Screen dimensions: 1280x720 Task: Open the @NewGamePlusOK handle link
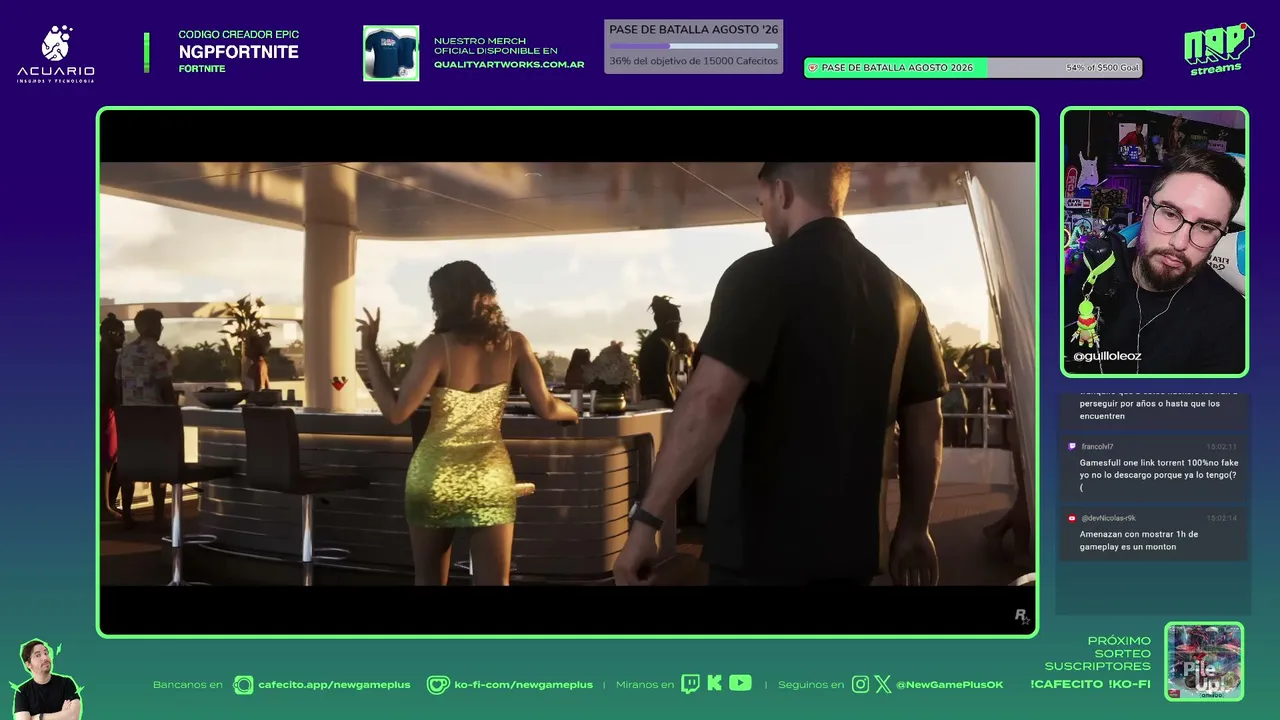point(949,685)
